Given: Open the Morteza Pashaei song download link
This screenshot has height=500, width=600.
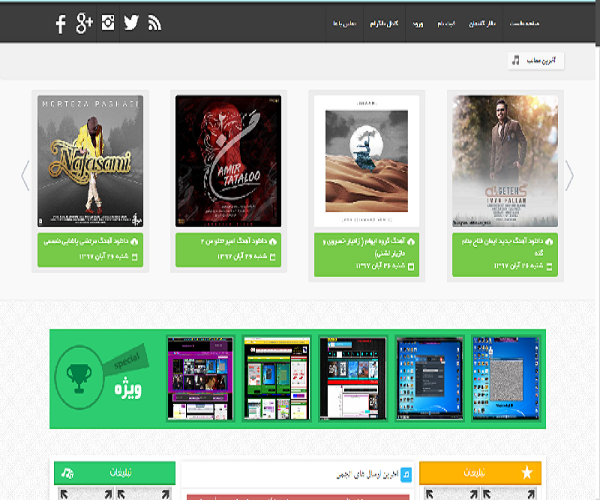Looking at the screenshot, I should tap(86, 241).
